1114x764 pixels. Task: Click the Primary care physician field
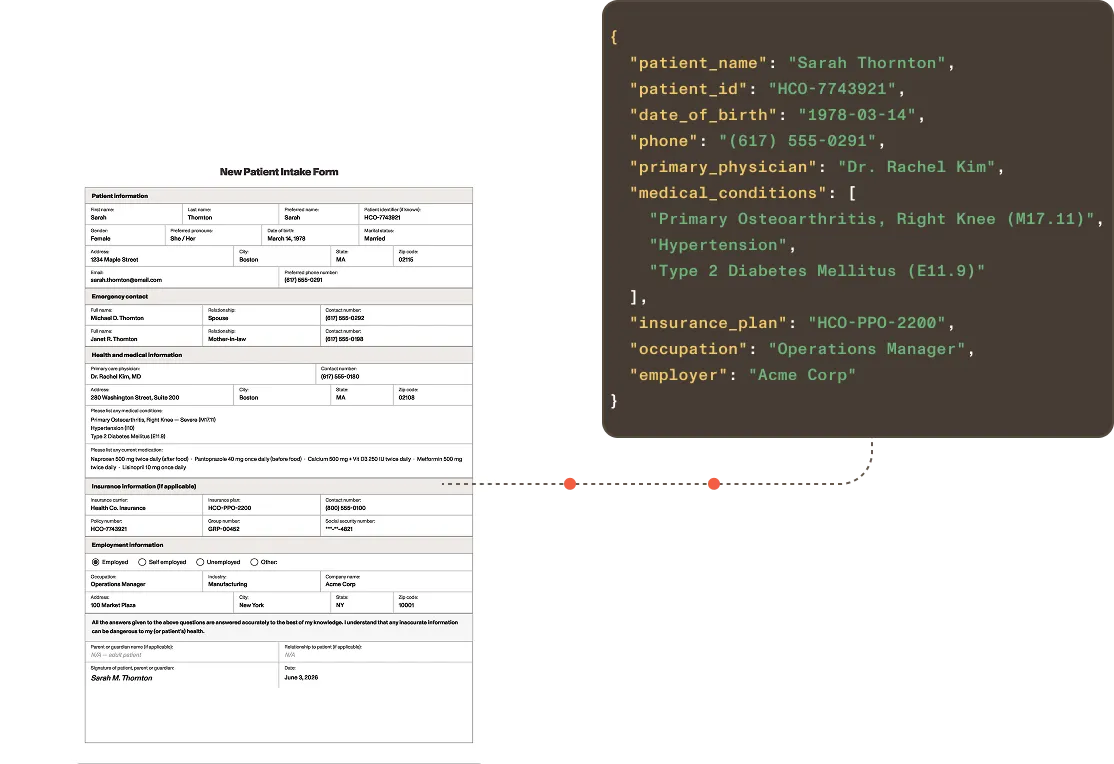(200, 373)
